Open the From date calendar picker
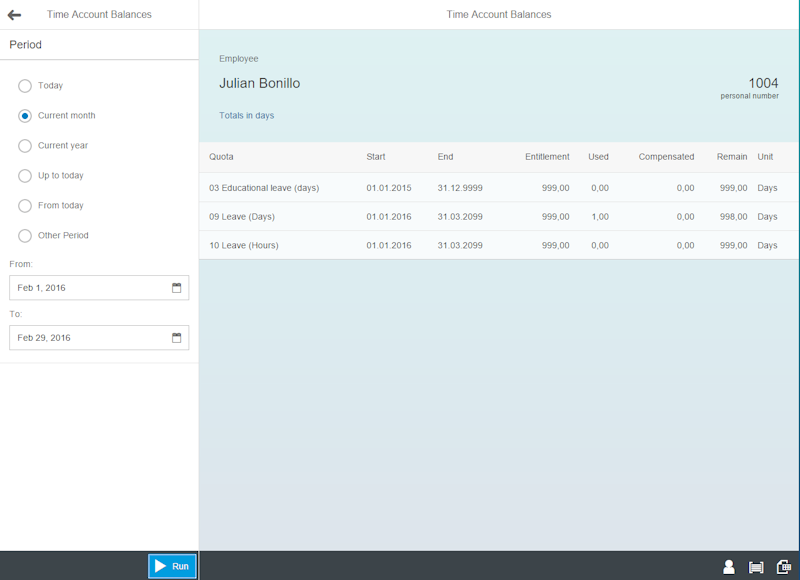The width and height of the screenshot is (800, 580). click(177, 287)
